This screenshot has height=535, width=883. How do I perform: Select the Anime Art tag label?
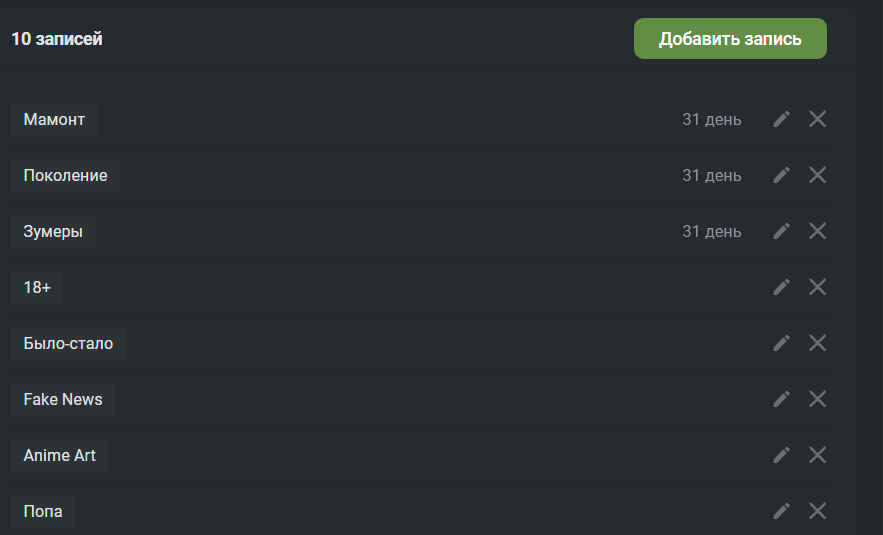[x=60, y=456]
